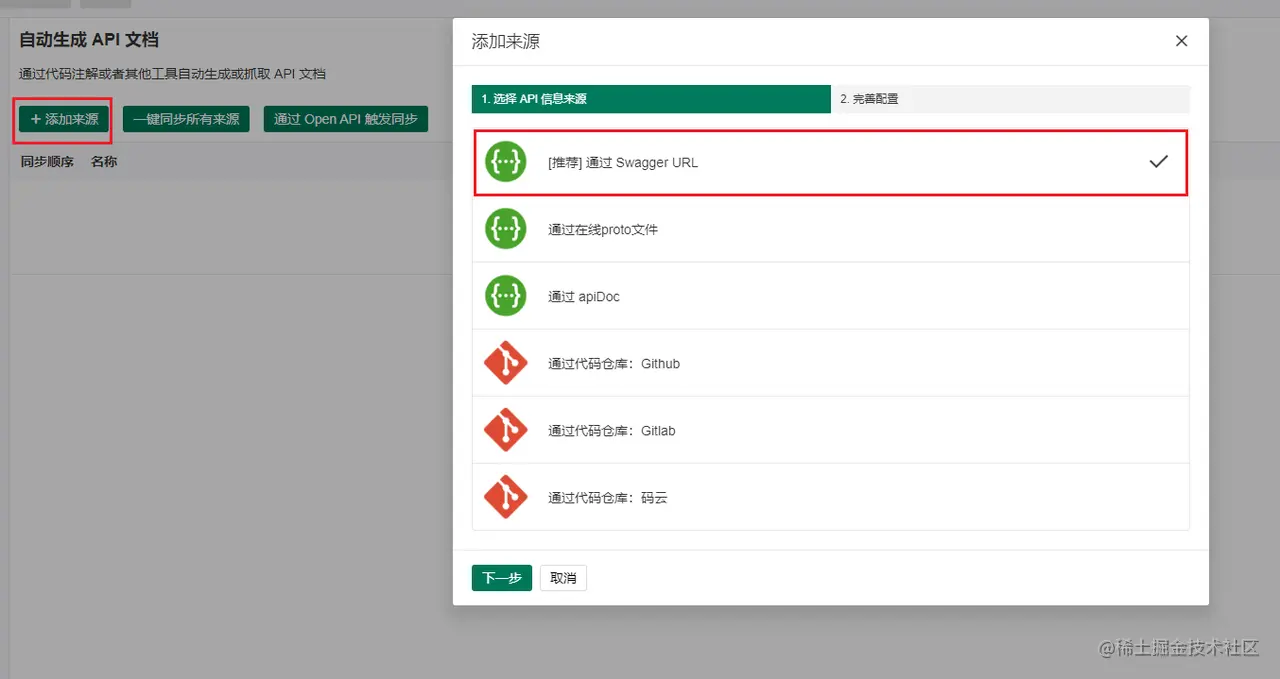Close the 添加来源 dialog
Screen dimensions: 1280x679
coord(1181,41)
